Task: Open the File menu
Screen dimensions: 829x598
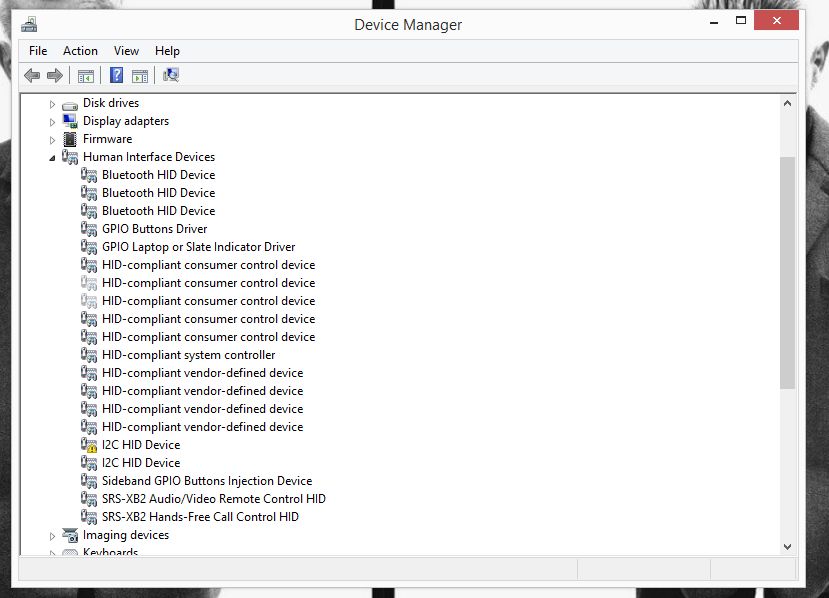Action: click(x=38, y=51)
